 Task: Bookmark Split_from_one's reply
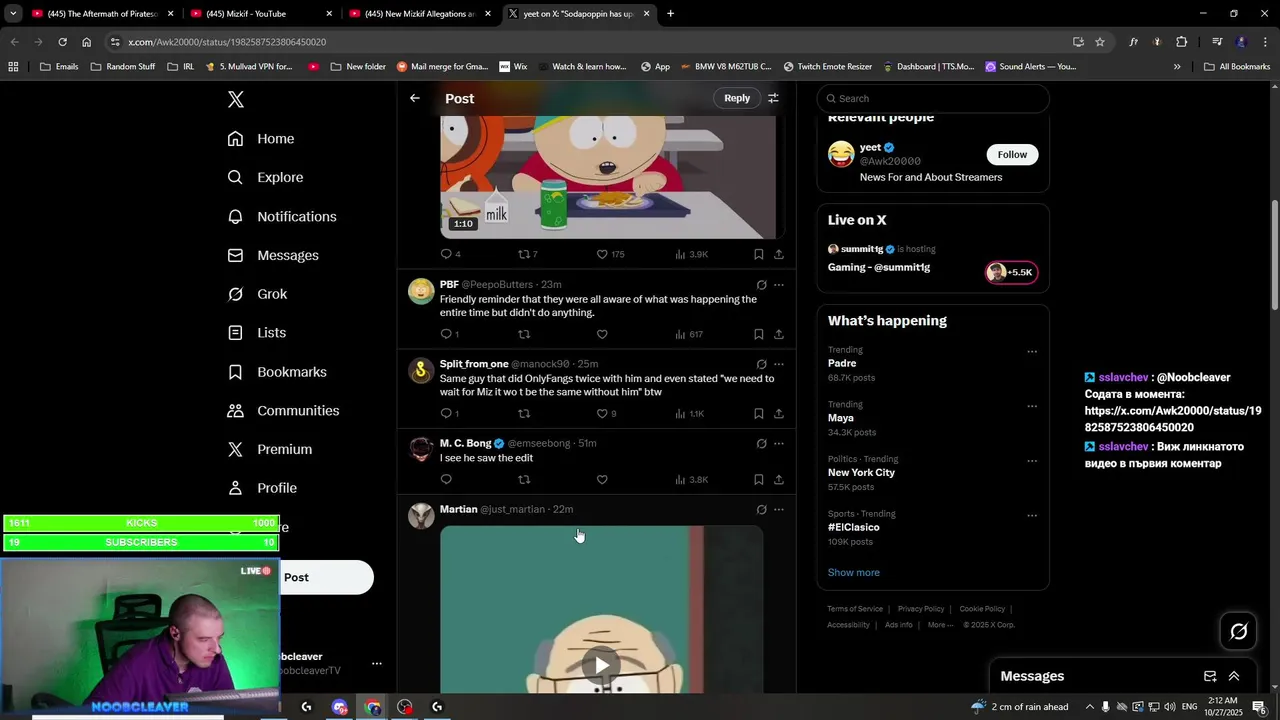tap(758, 413)
